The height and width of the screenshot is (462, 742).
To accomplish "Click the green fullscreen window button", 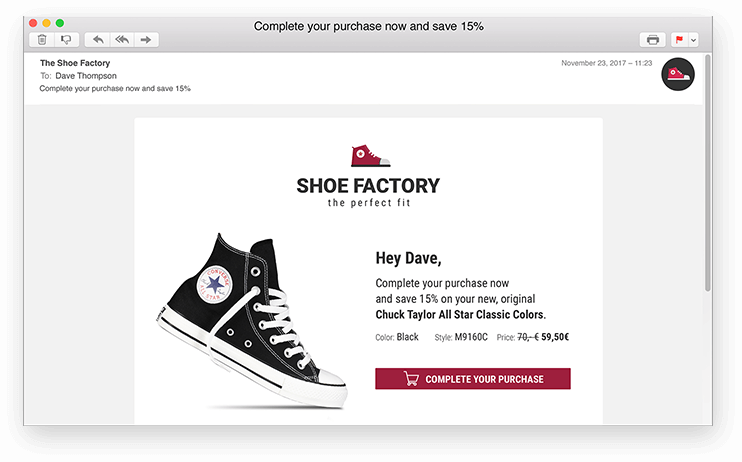I will 60,23.
